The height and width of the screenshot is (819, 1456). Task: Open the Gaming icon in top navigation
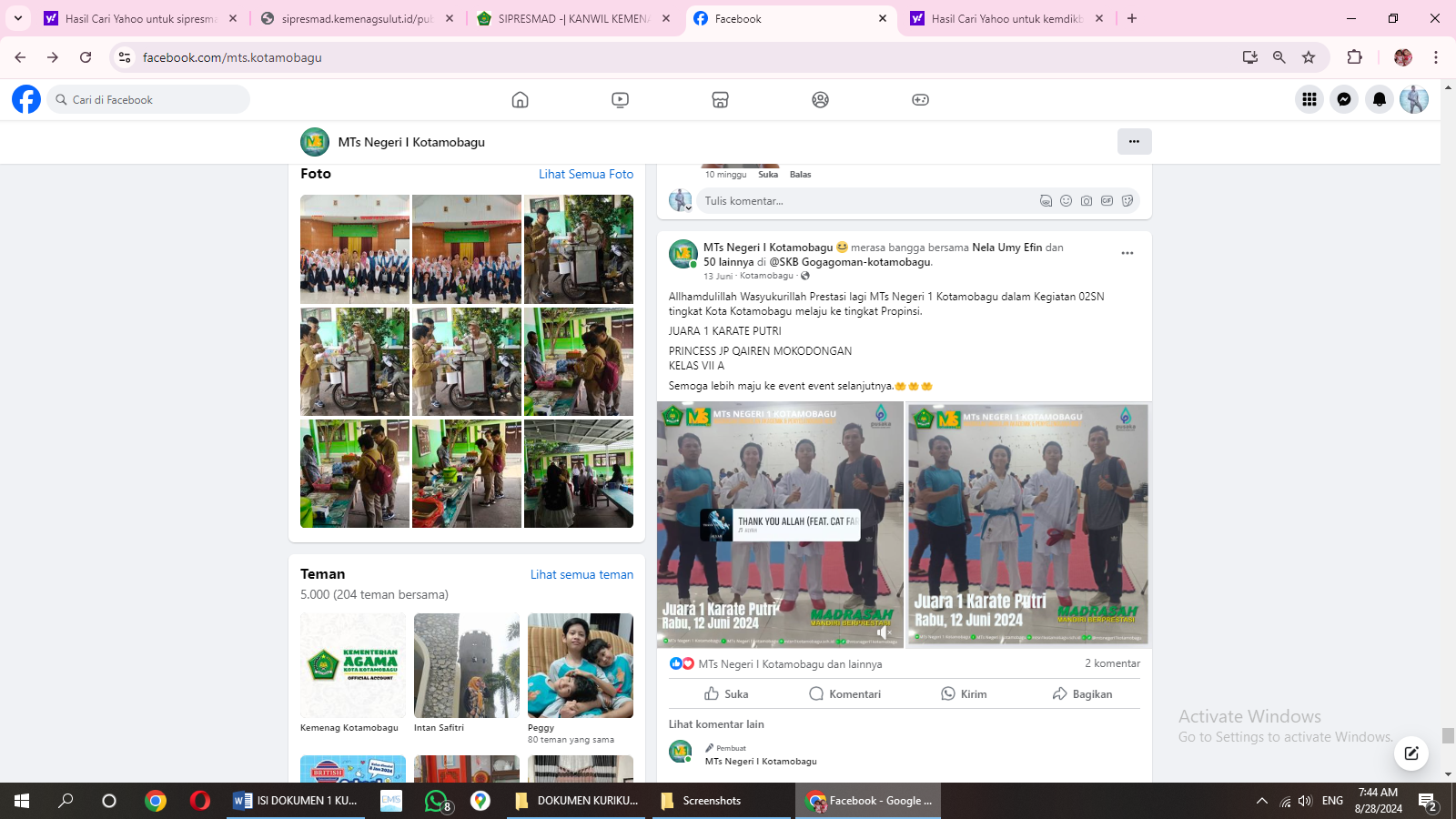click(920, 100)
